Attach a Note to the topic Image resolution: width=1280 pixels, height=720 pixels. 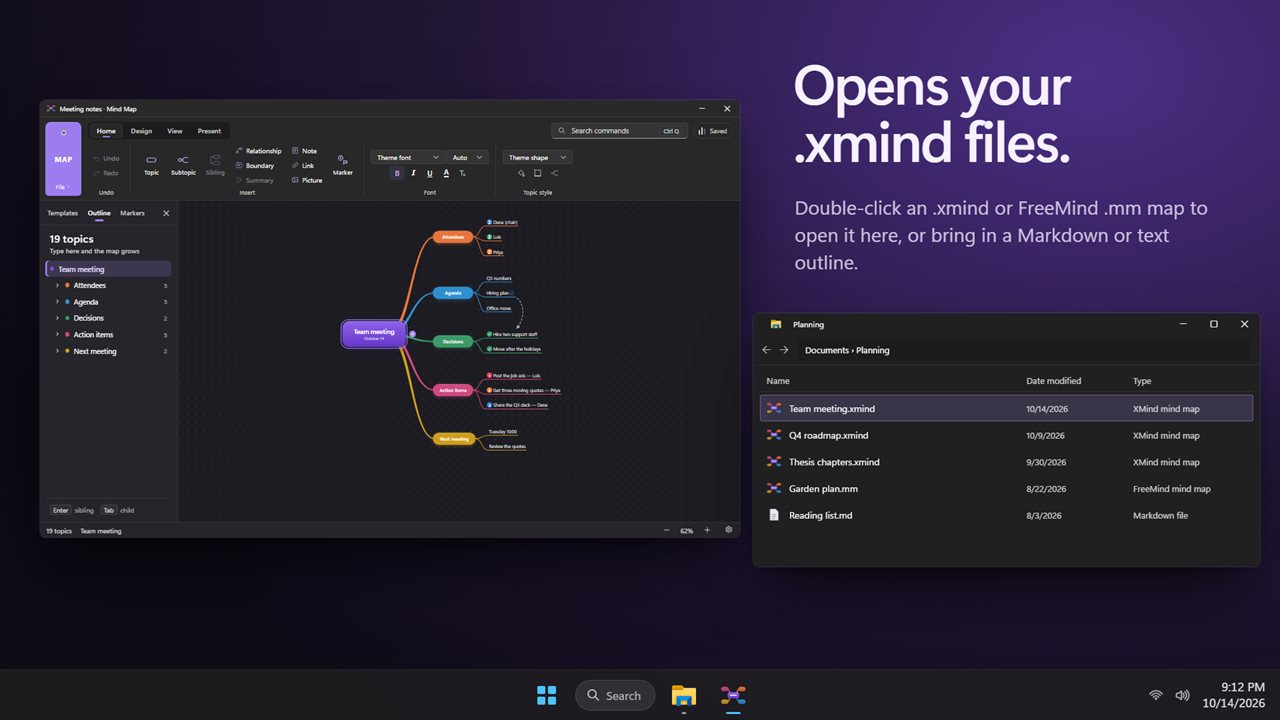pyautogui.click(x=304, y=151)
